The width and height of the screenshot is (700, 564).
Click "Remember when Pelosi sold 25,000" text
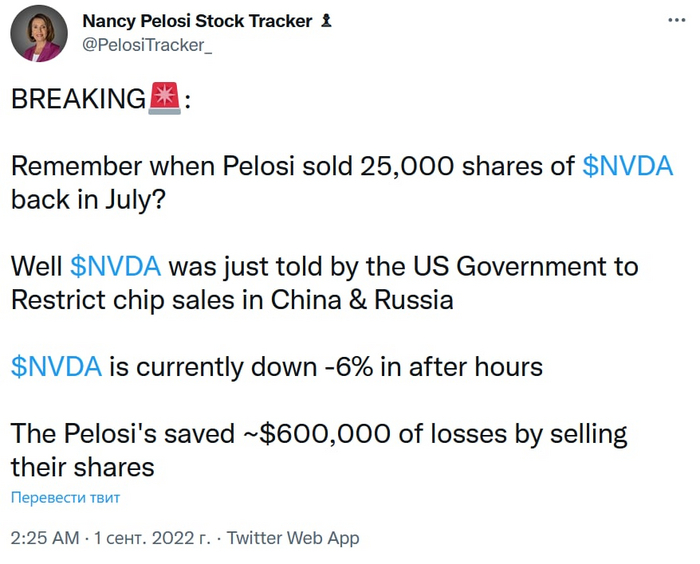(290, 166)
